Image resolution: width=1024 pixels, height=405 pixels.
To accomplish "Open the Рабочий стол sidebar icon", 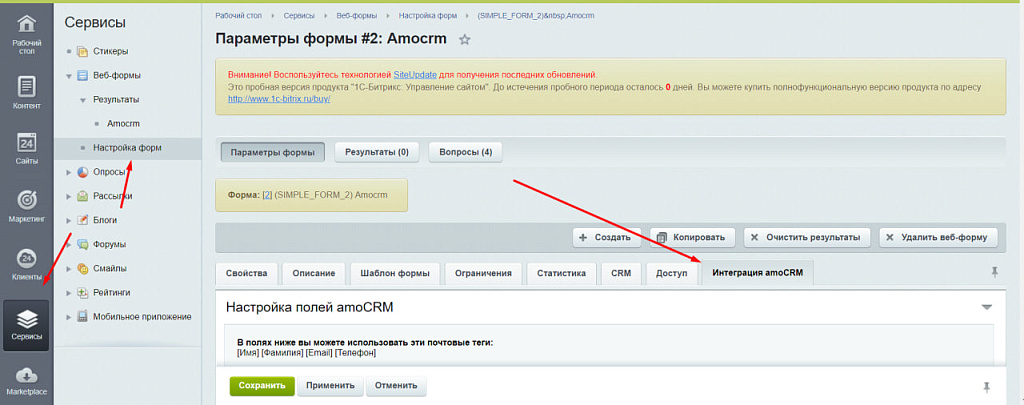I will (27, 31).
